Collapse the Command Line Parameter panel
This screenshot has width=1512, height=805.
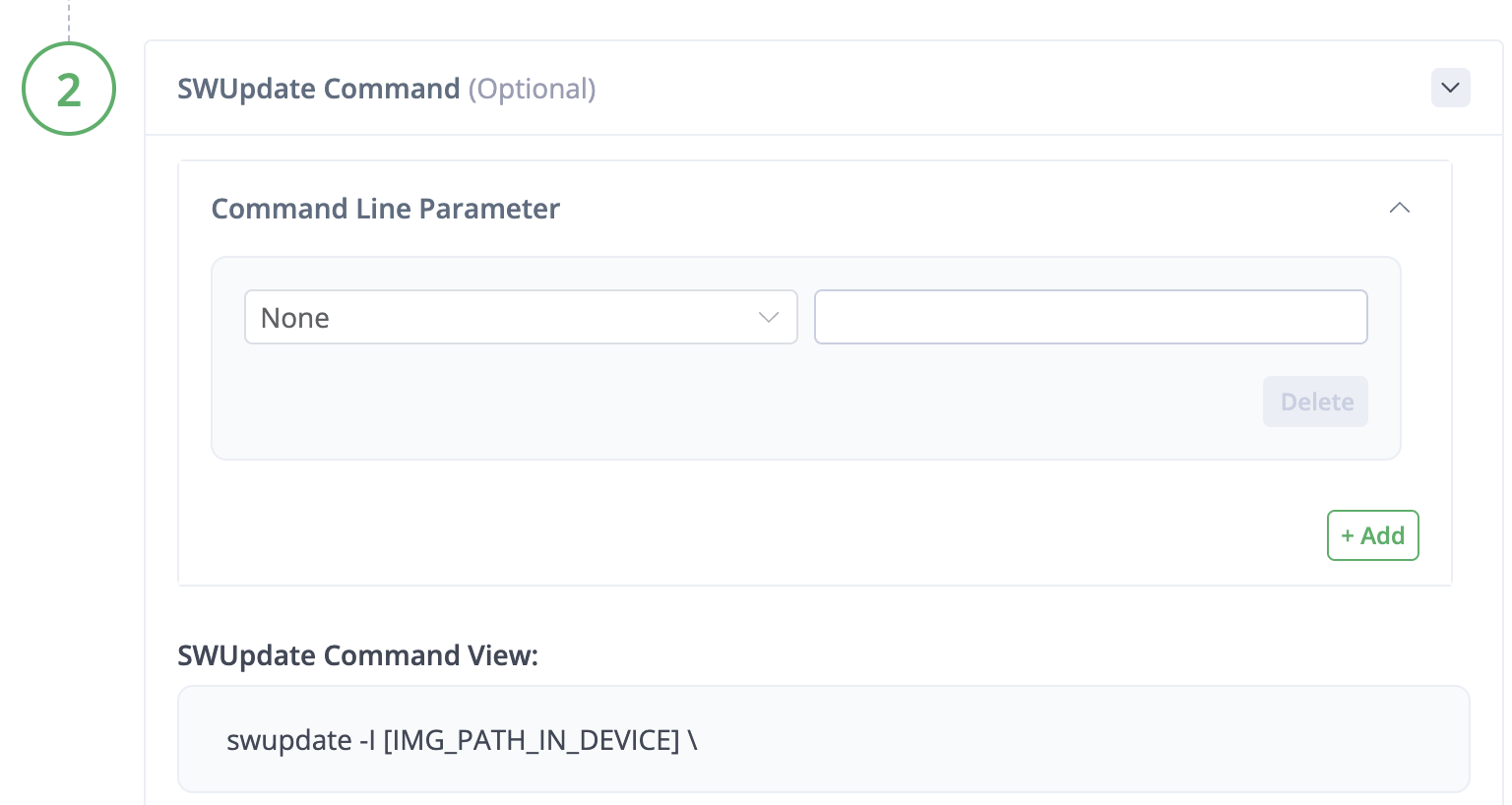coord(1399,208)
